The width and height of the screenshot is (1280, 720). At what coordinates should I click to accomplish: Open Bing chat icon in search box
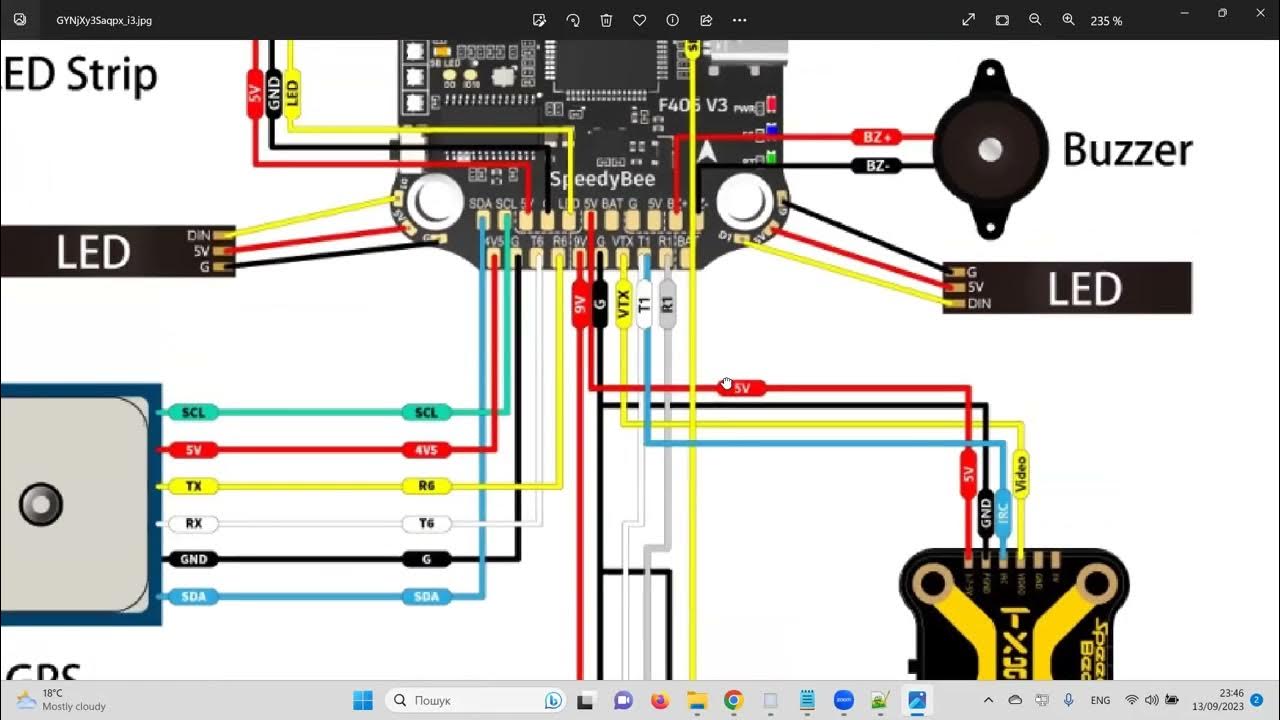tap(553, 700)
